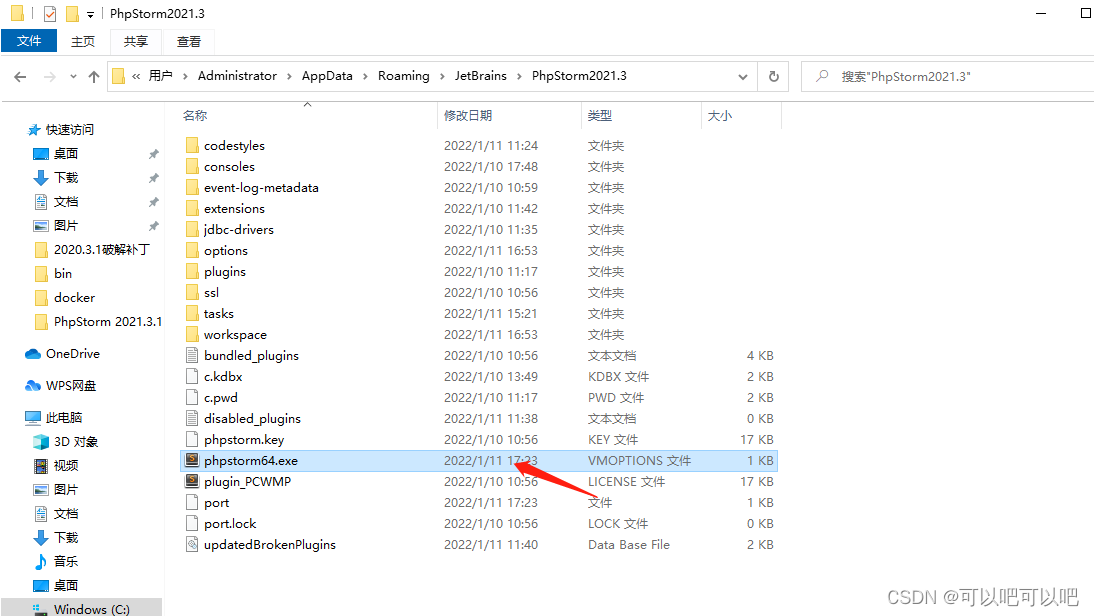
Task: Expand chevron after JetBrains breadcrumb
Action: [x=519, y=76]
